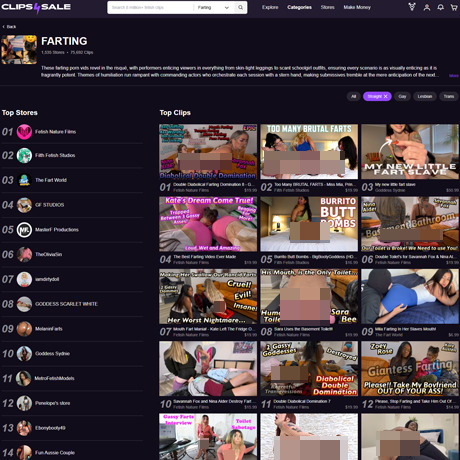Go back using the Back link

[9, 27]
